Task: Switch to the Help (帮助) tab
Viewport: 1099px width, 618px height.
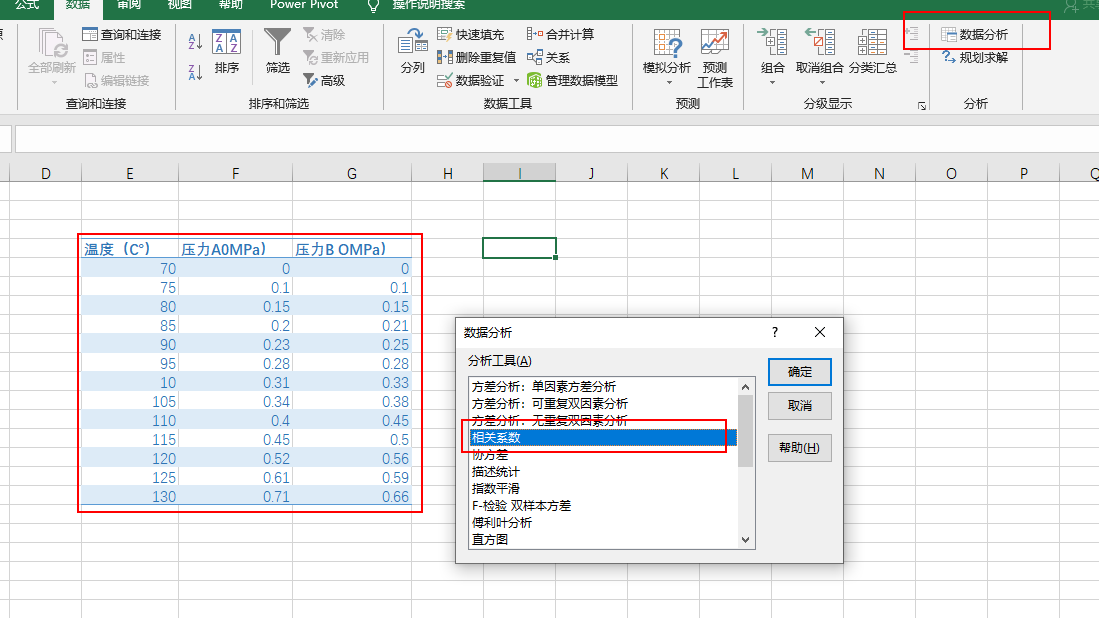Action: (x=231, y=5)
